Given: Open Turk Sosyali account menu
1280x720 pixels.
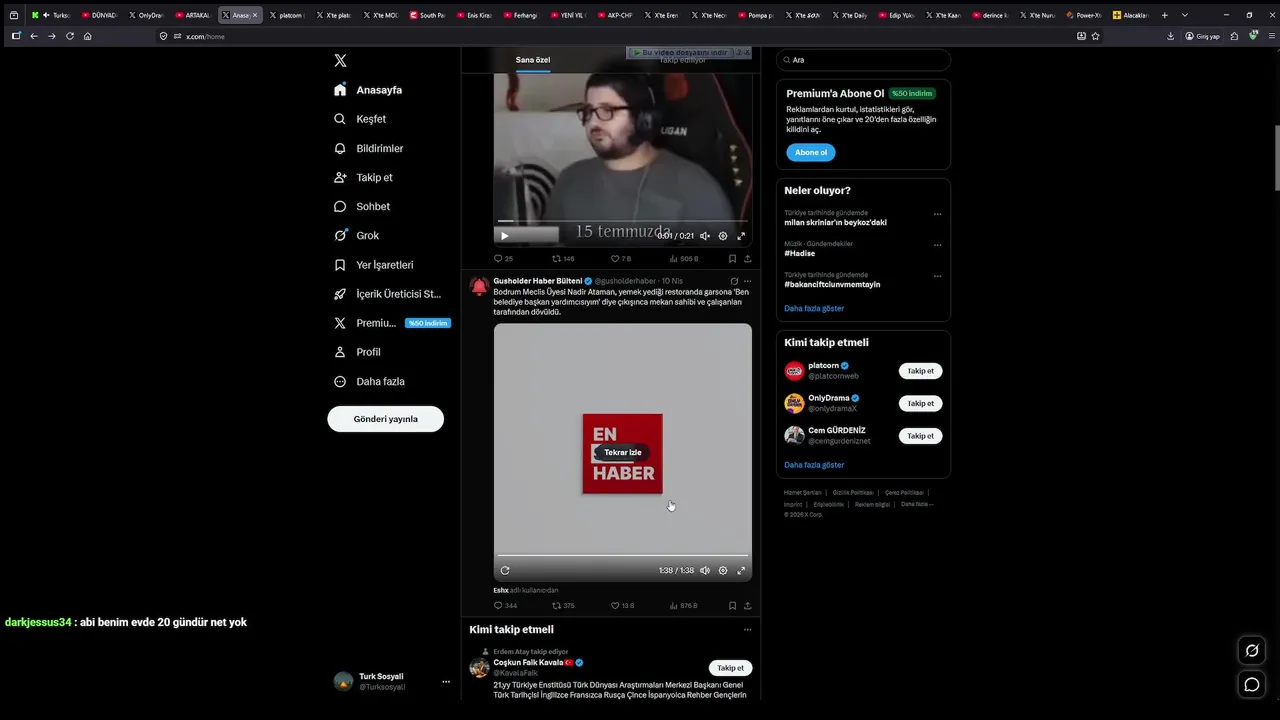Looking at the screenshot, I should click(x=446, y=682).
